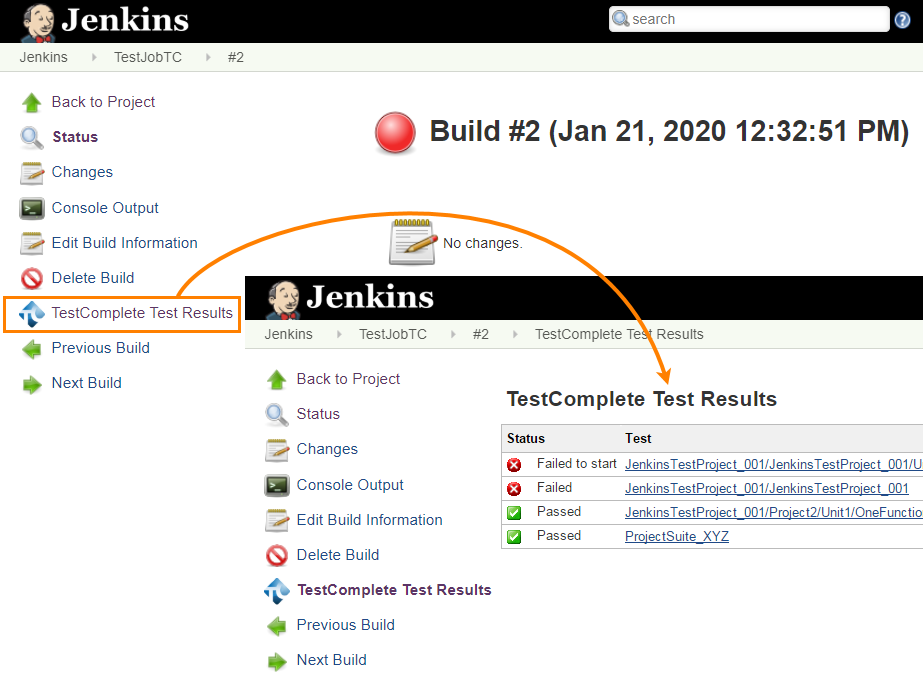Open the help question mark icon
Viewport: 923px width, 678px height.
tap(902, 20)
